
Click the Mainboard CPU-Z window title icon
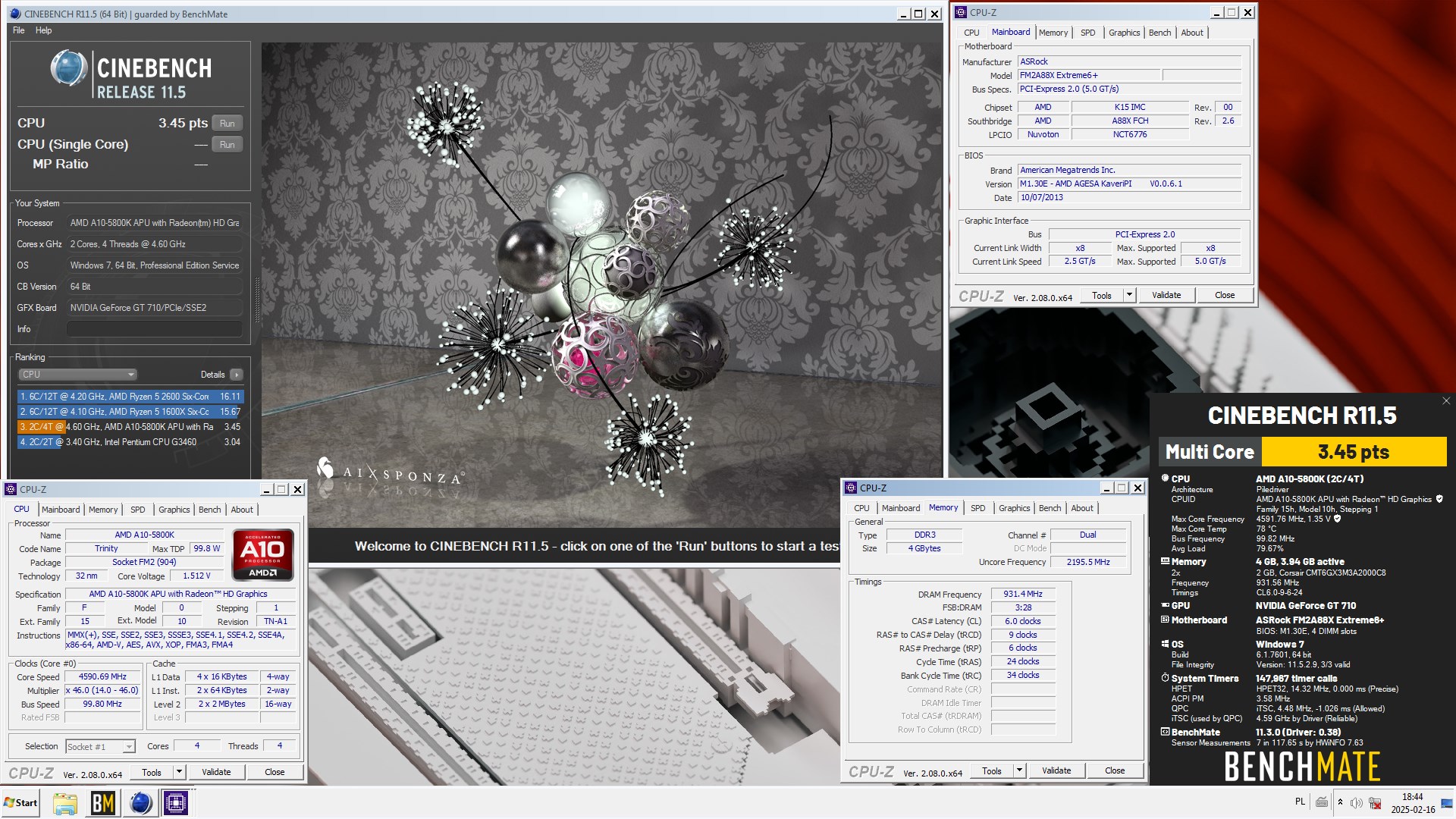[x=961, y=12]
